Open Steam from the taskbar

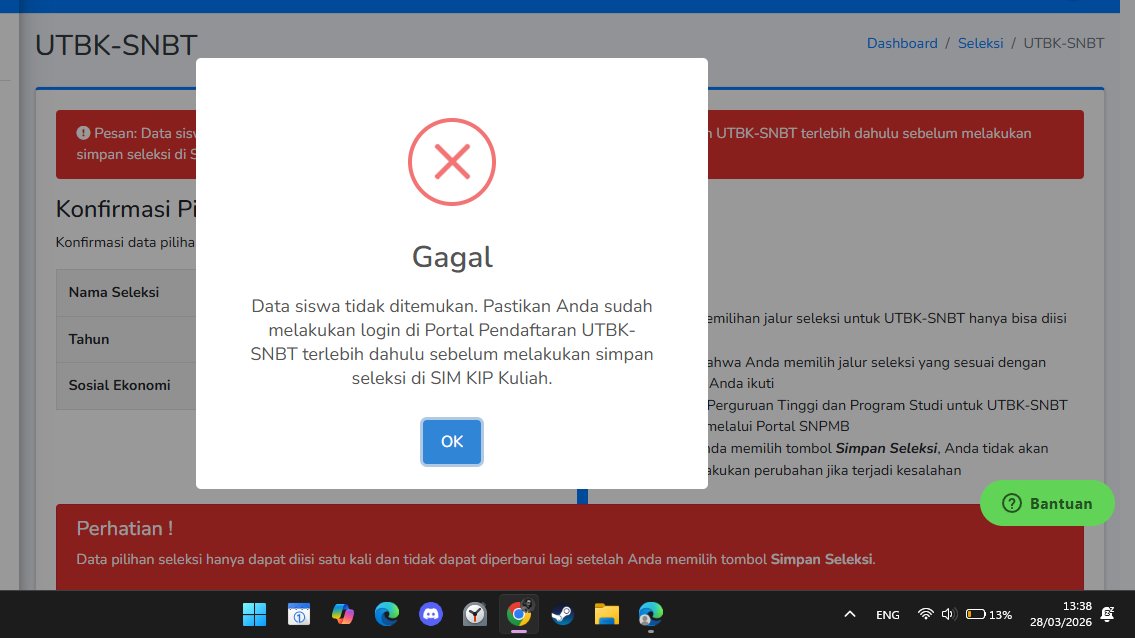(x=562, y=614)
